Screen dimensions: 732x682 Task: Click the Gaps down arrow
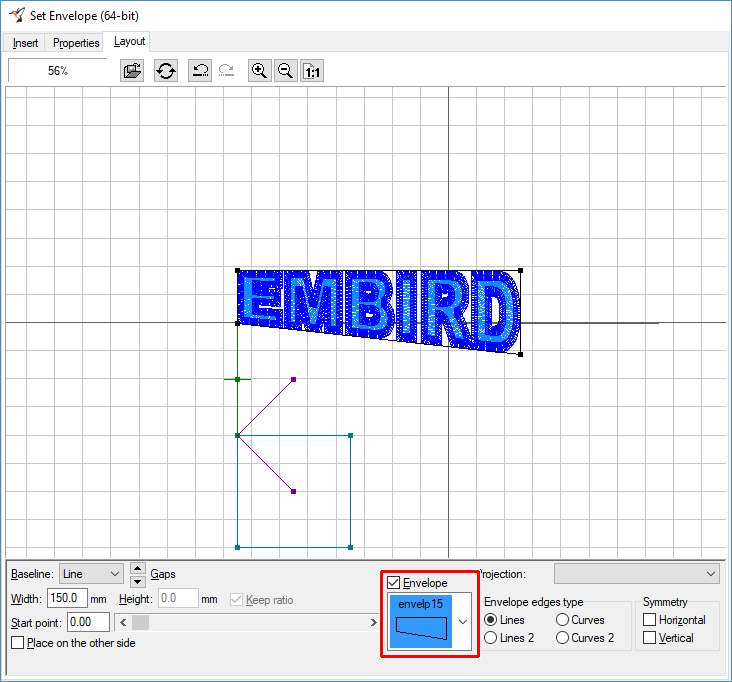(138, 580)
